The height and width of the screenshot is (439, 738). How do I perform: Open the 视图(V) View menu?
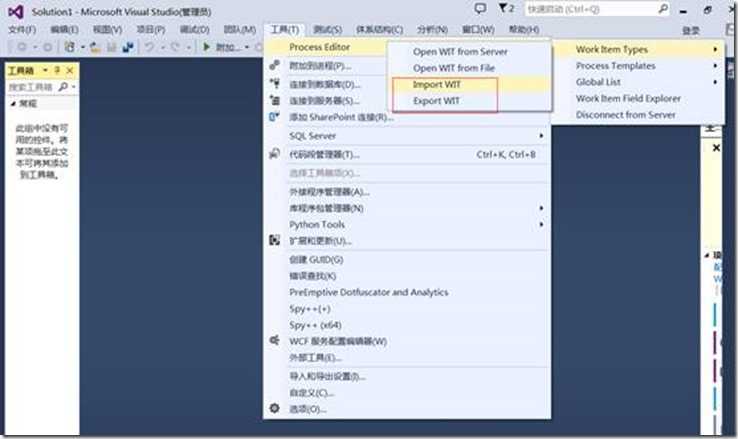click(107, 29)
